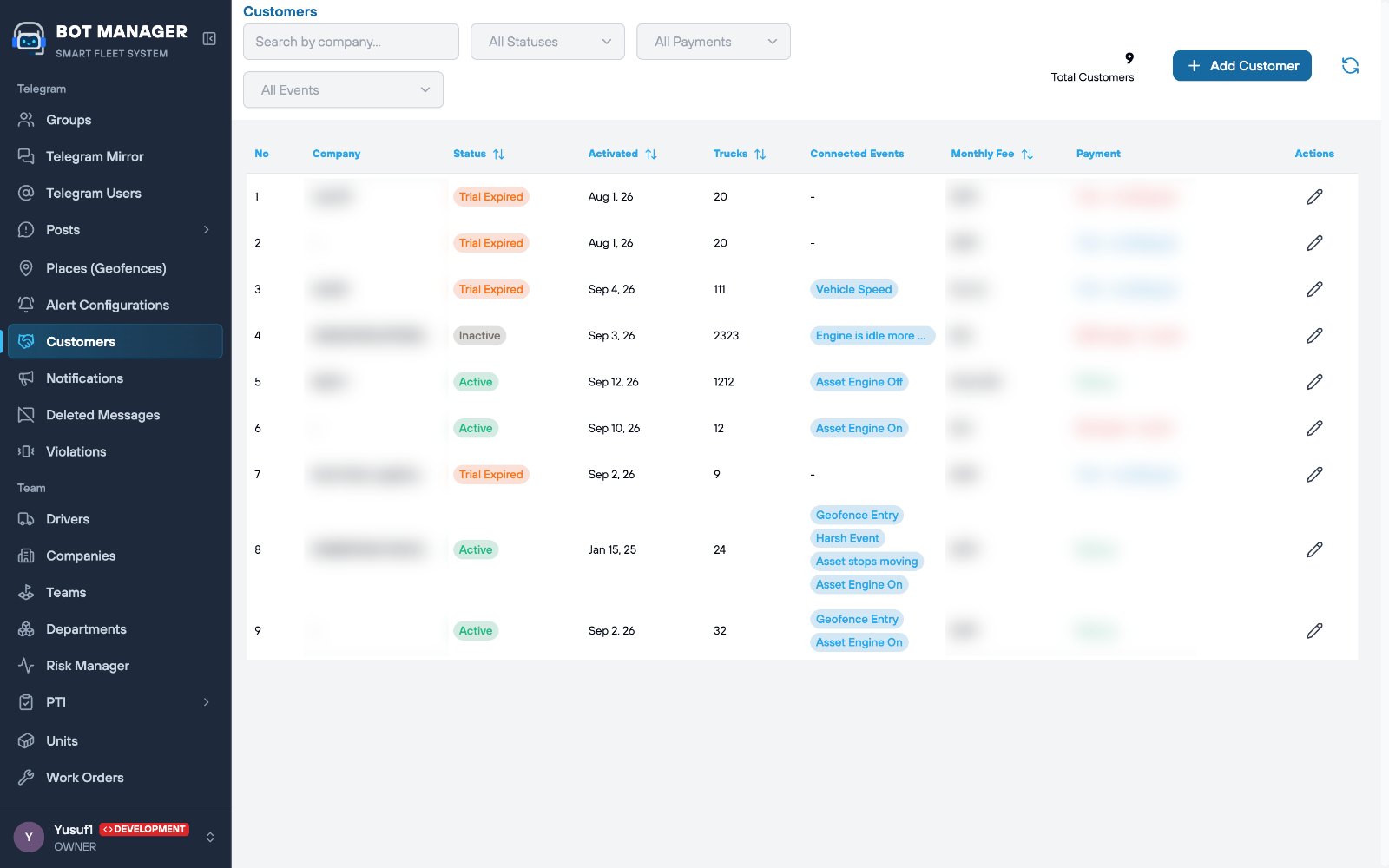Click the Active badge in row 5

click(x=476, y=382)
